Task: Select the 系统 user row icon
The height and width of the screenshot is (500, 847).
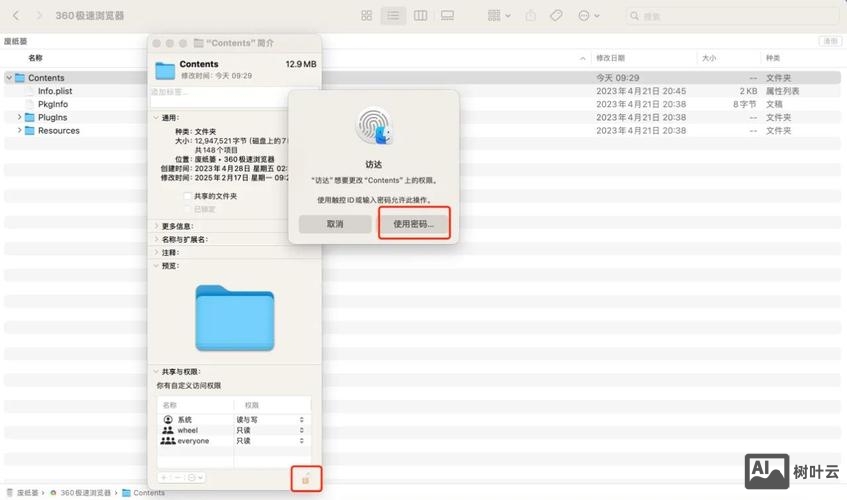Action: [x=168, y=420]
